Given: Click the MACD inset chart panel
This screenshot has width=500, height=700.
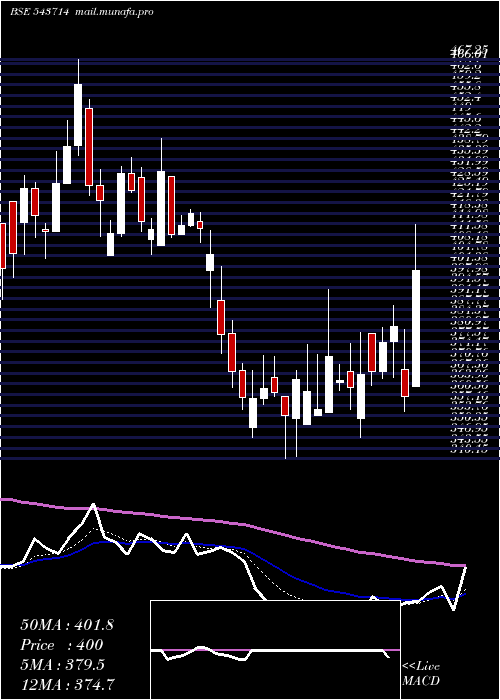Looking at the screenshot, I should (x=275, y=650).
